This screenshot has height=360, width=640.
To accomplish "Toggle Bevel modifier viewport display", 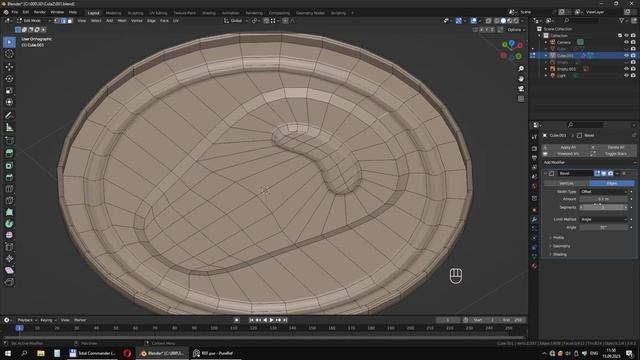I will (604, 173).
